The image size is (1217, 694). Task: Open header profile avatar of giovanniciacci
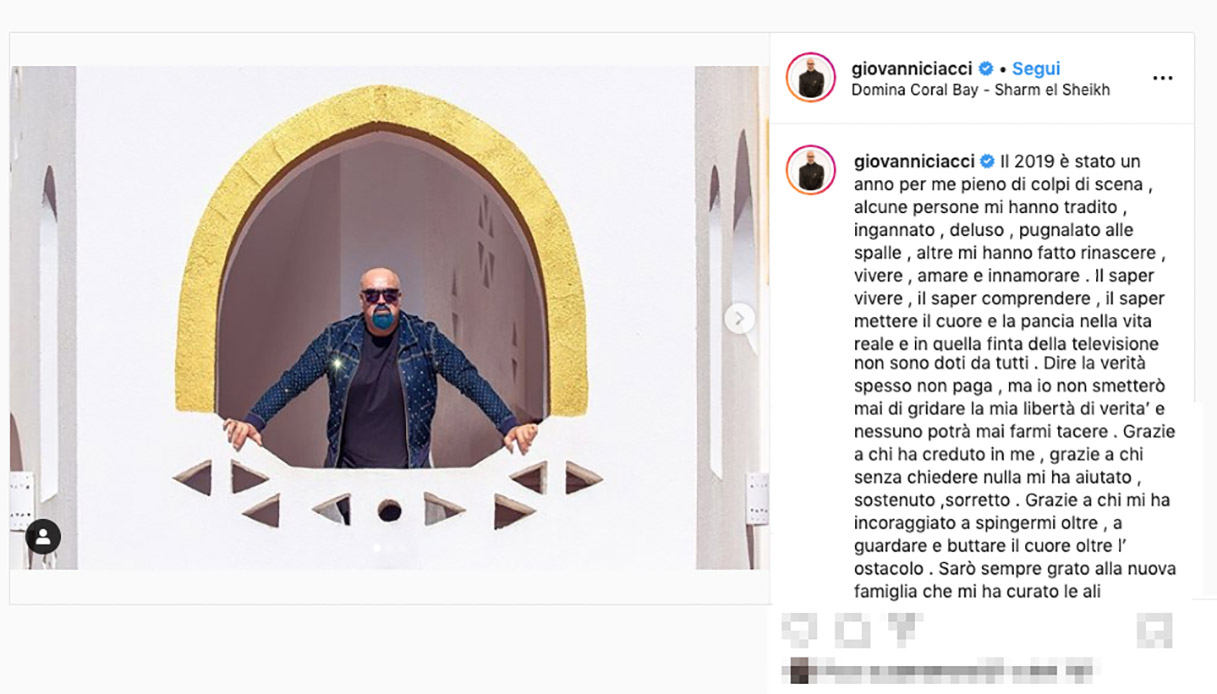click(810, 78)
